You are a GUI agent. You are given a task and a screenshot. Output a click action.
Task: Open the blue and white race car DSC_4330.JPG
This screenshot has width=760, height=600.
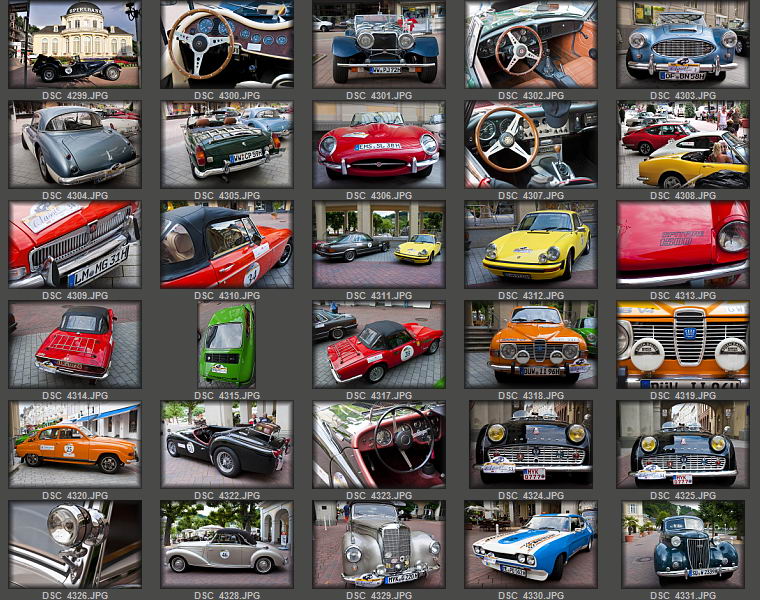(531, 544)
